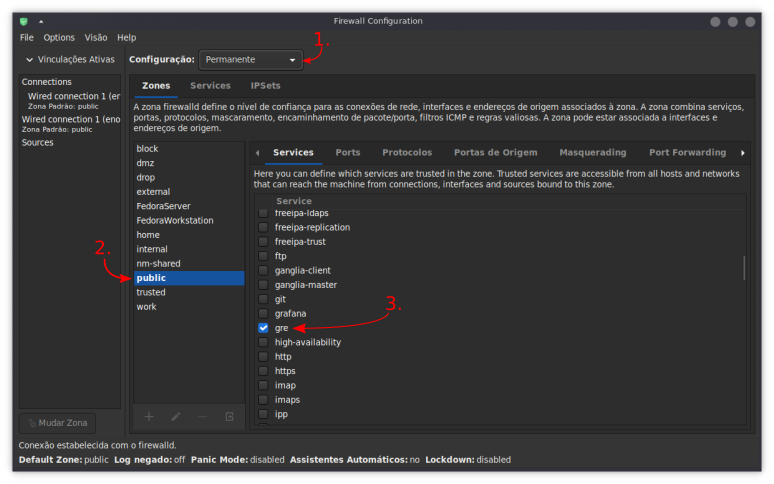Select the public zone
The width and height of the screenshot is (774, 484).
click(189, 278)
